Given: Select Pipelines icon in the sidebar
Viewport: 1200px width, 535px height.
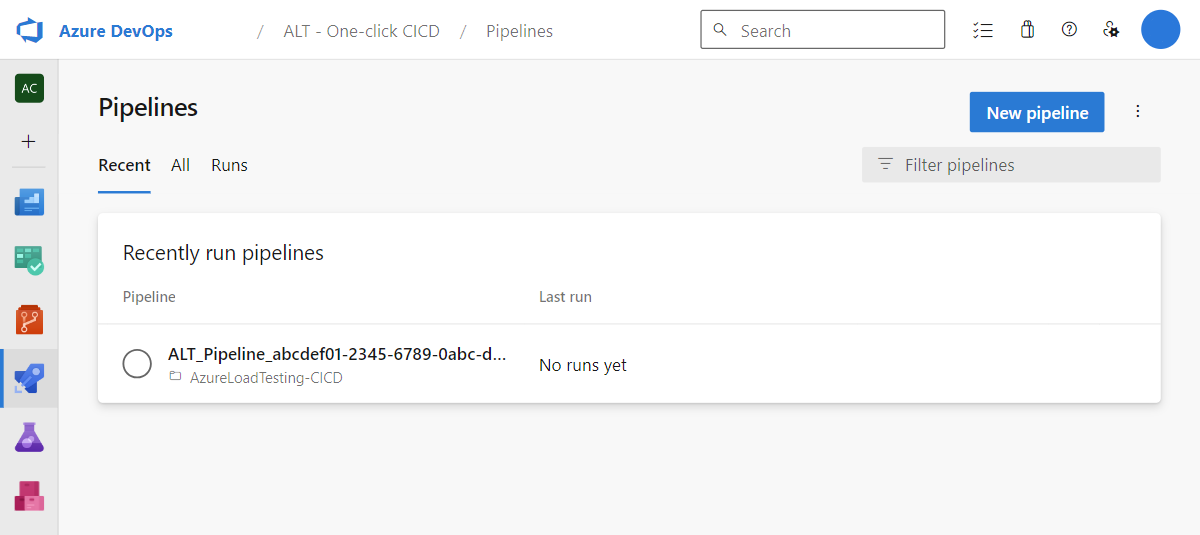Looking at the screenshot, I should [29, 378].
